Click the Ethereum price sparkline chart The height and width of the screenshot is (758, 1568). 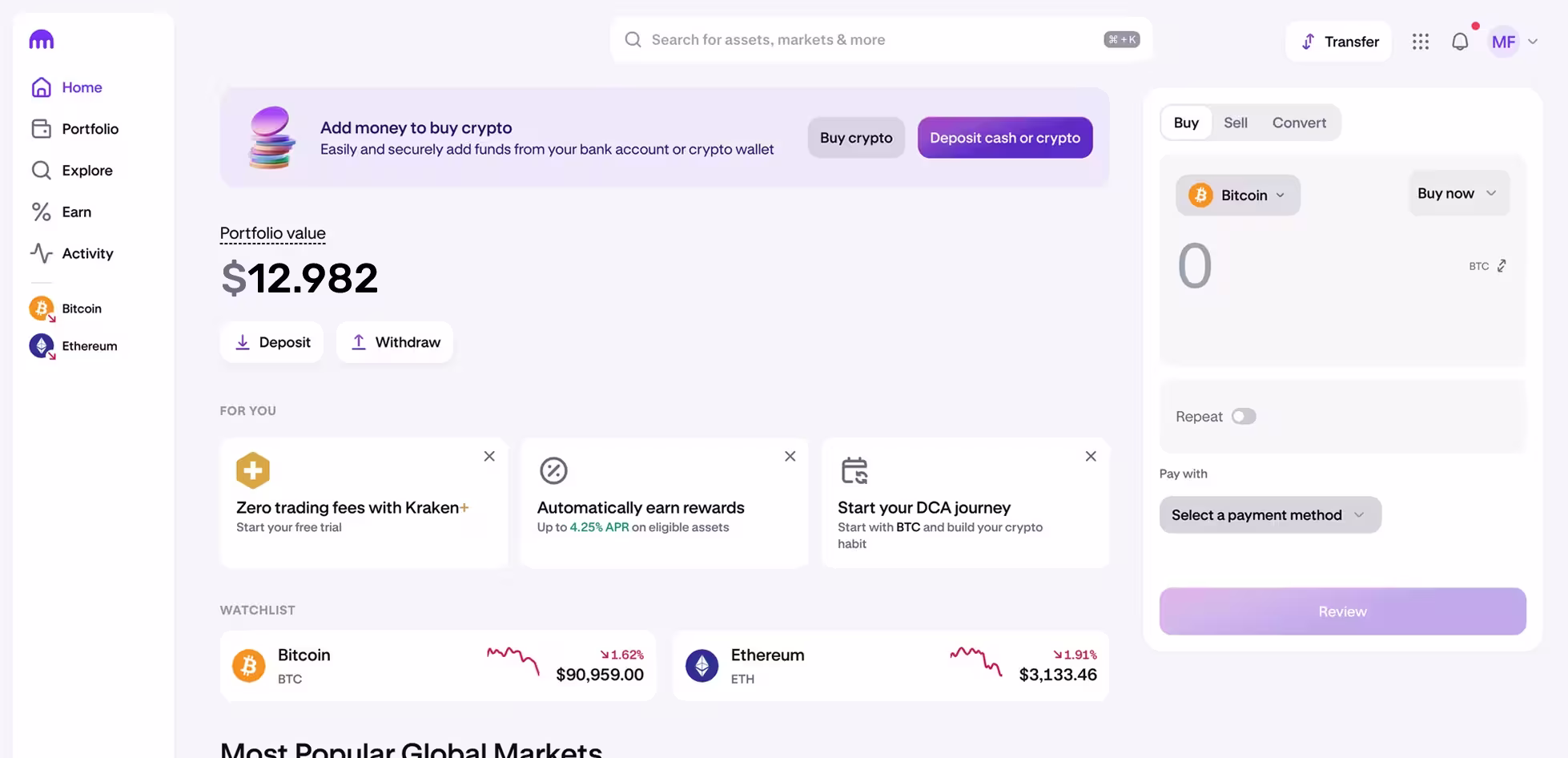[976, 660]
